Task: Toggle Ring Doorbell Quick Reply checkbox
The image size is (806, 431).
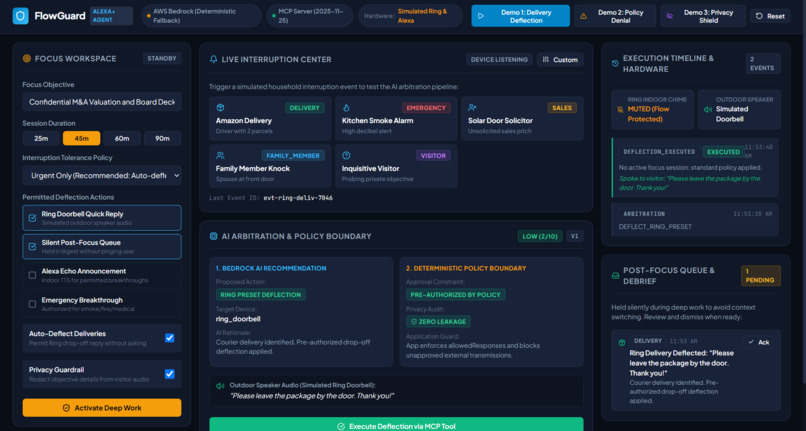Action: click(x=32, y=218)
